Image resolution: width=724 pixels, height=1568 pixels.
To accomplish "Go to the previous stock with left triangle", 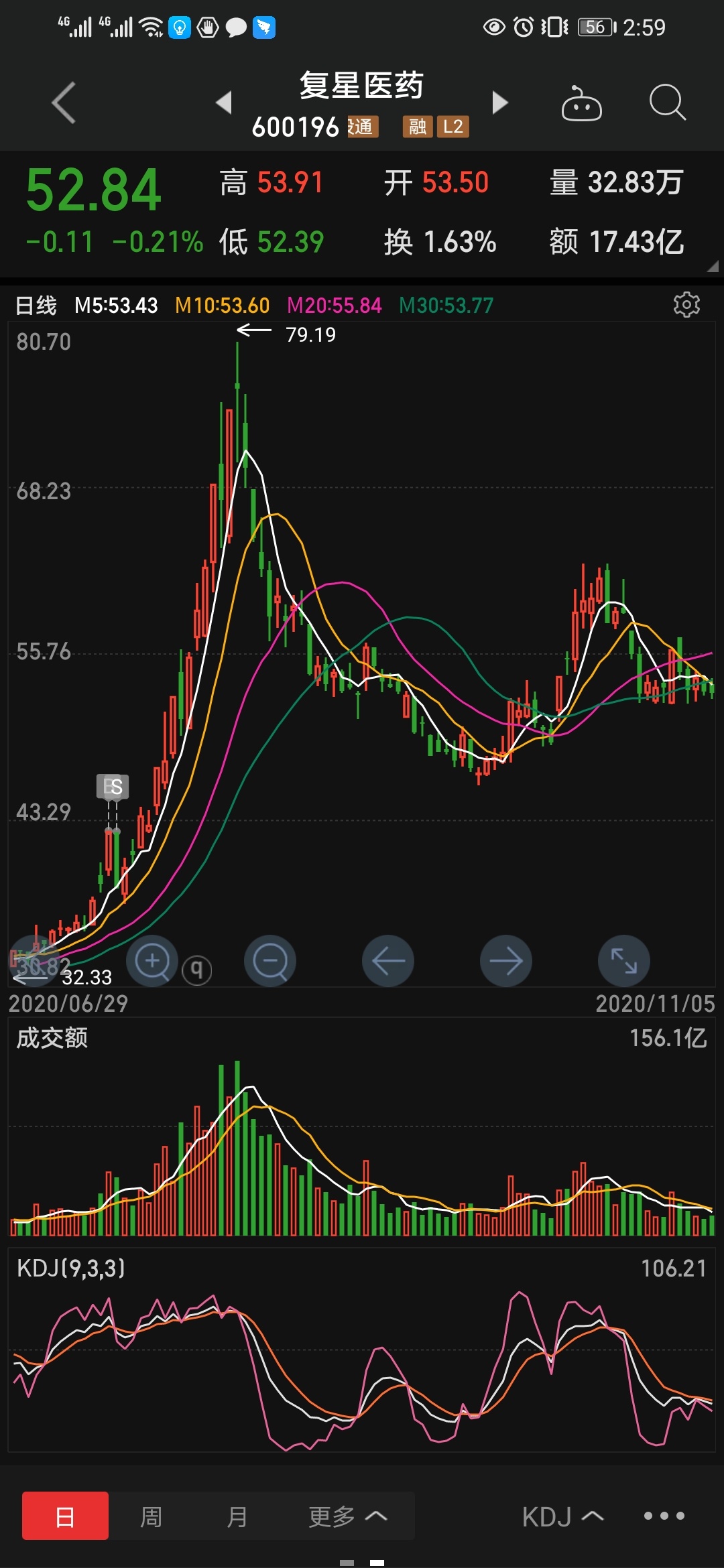I will (x=224, y=103).
